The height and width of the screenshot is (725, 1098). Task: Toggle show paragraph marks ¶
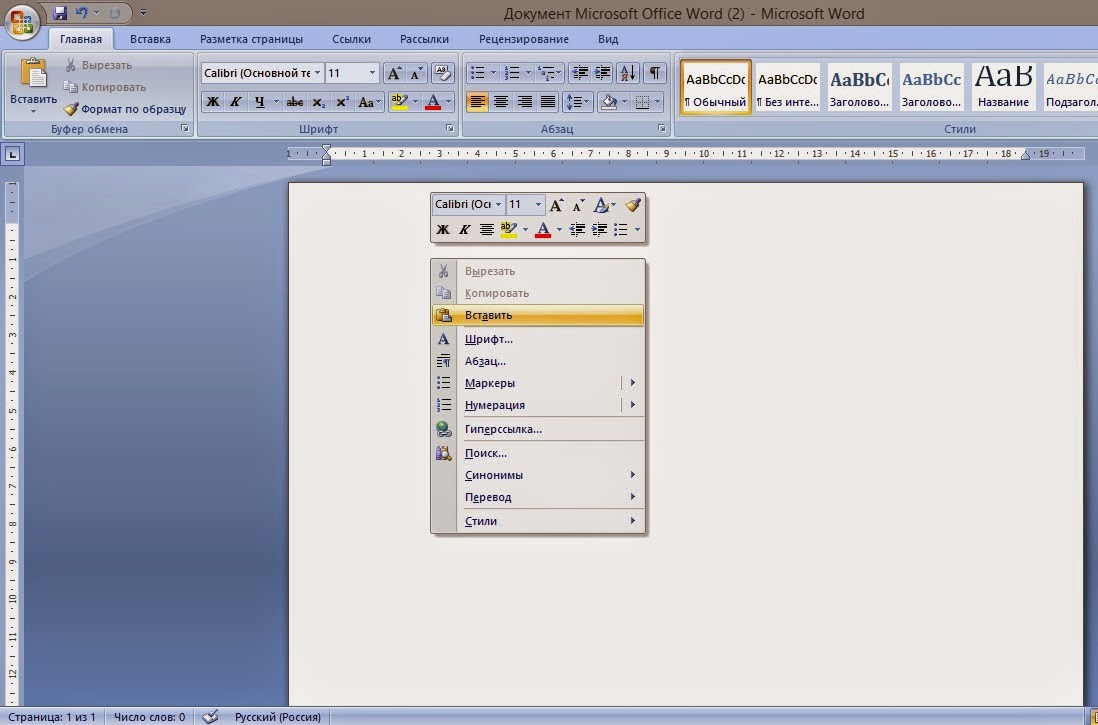point(654,73)
